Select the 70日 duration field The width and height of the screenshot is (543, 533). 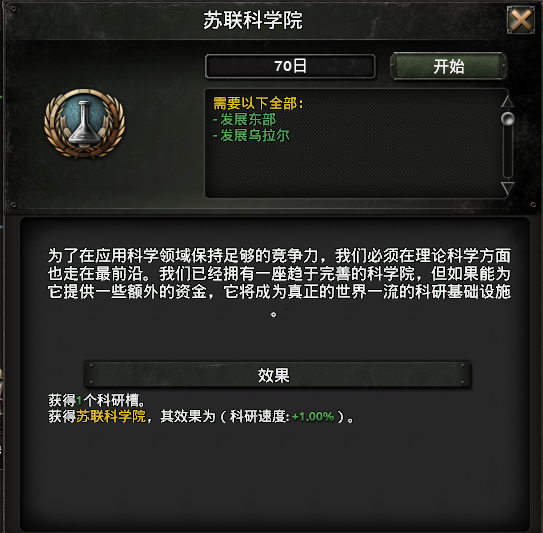(290, 66)
